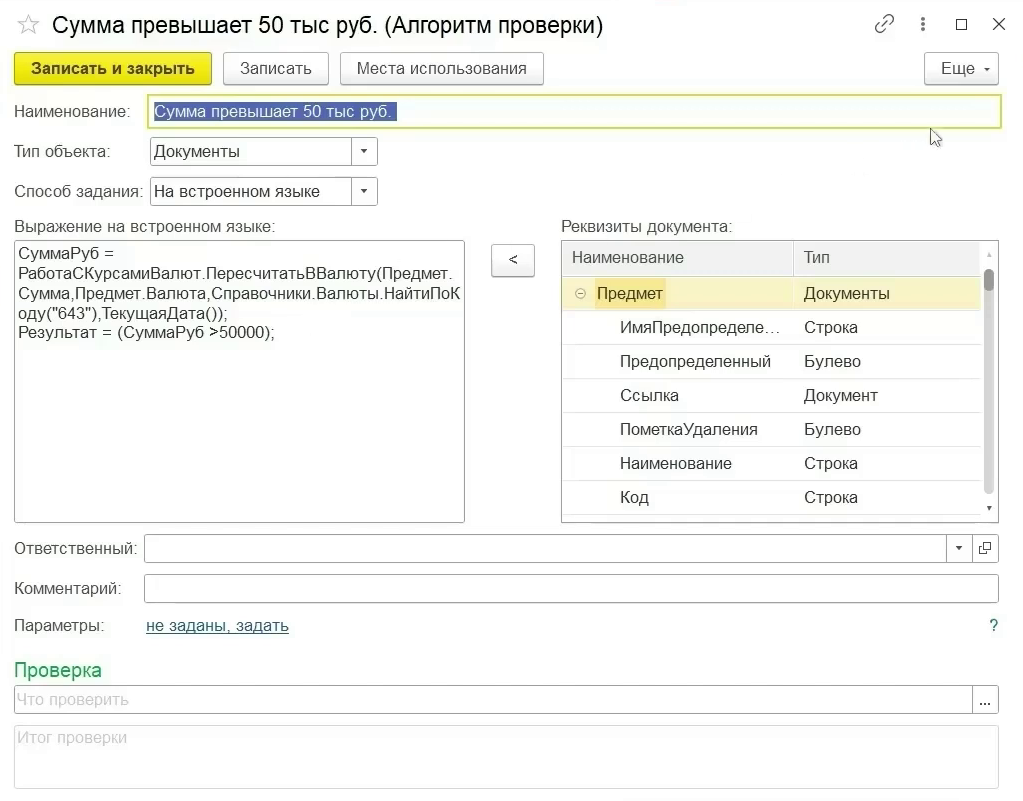
Task: Click the green question mark help icon
Action: 993,626
